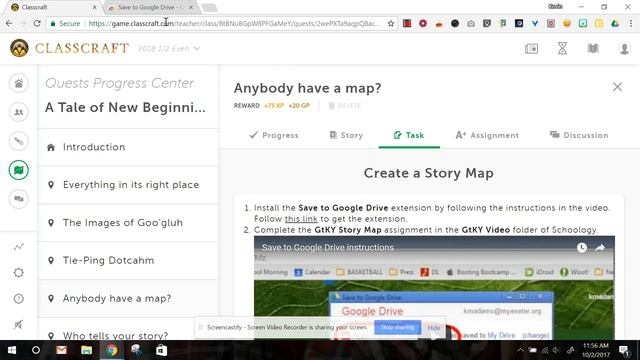
Task: Open Chrome's three-dot menu
Action: point(631,24)
